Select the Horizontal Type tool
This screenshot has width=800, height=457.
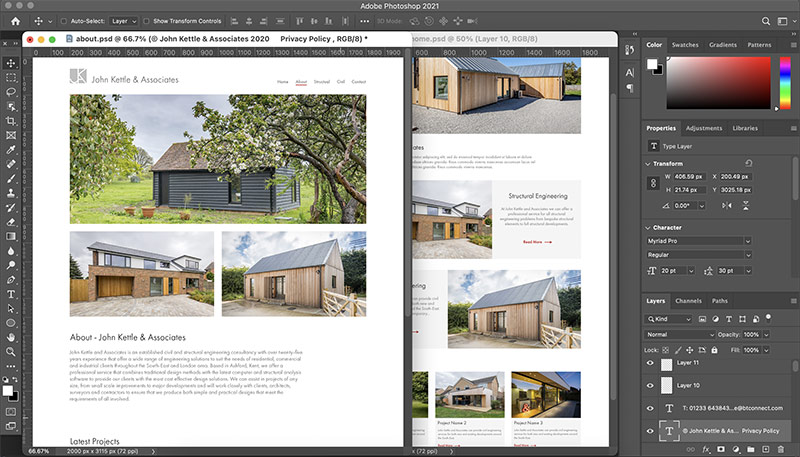[11, 294]
